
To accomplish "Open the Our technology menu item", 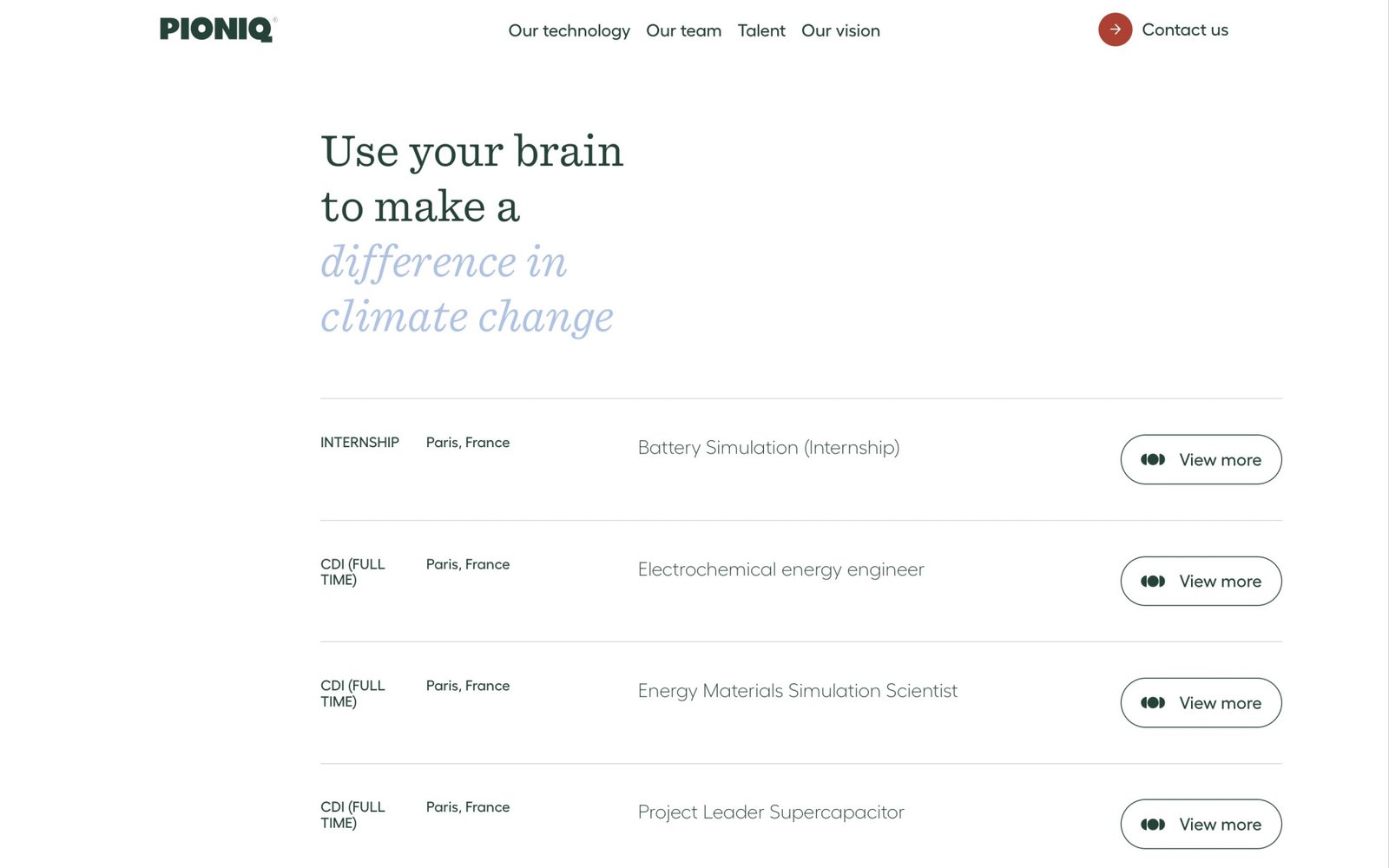I will point(569,30).
